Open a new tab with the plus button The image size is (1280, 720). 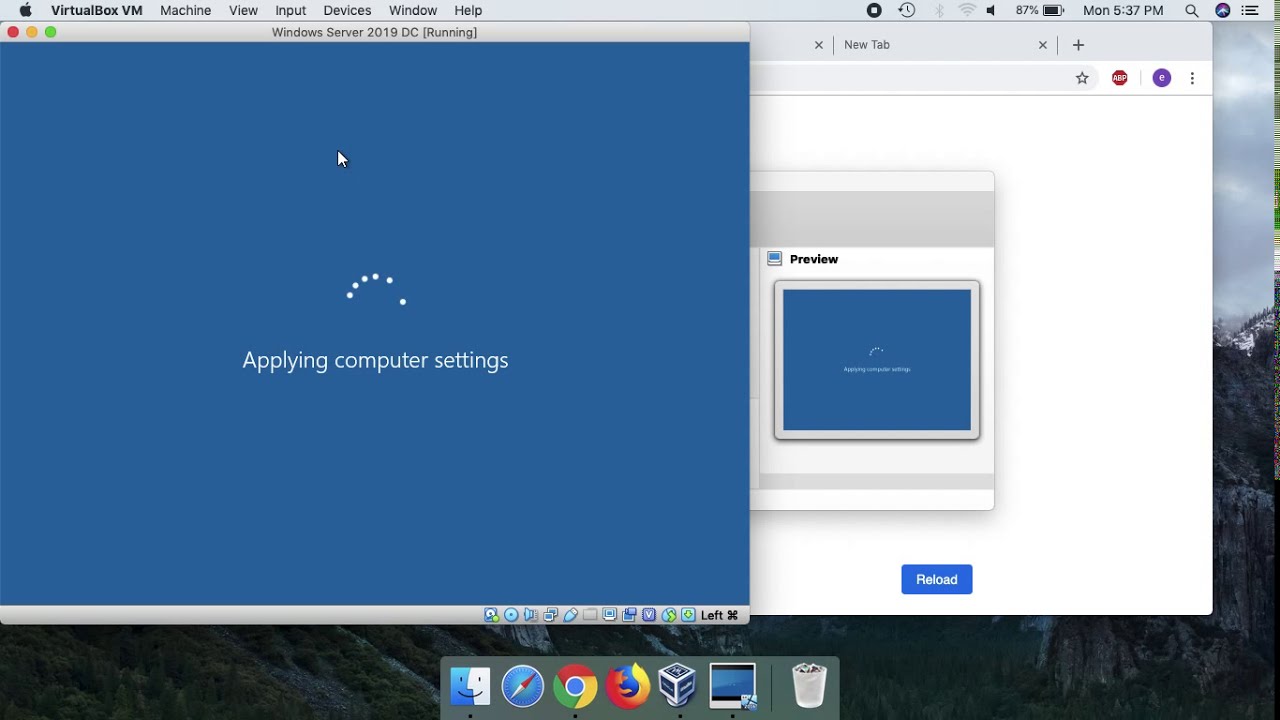(x=1078, y=45)
